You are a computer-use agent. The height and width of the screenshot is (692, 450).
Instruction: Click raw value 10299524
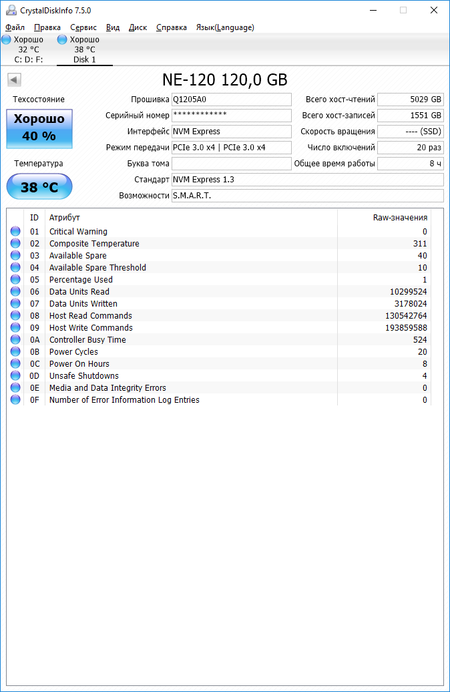pos(408,291)
